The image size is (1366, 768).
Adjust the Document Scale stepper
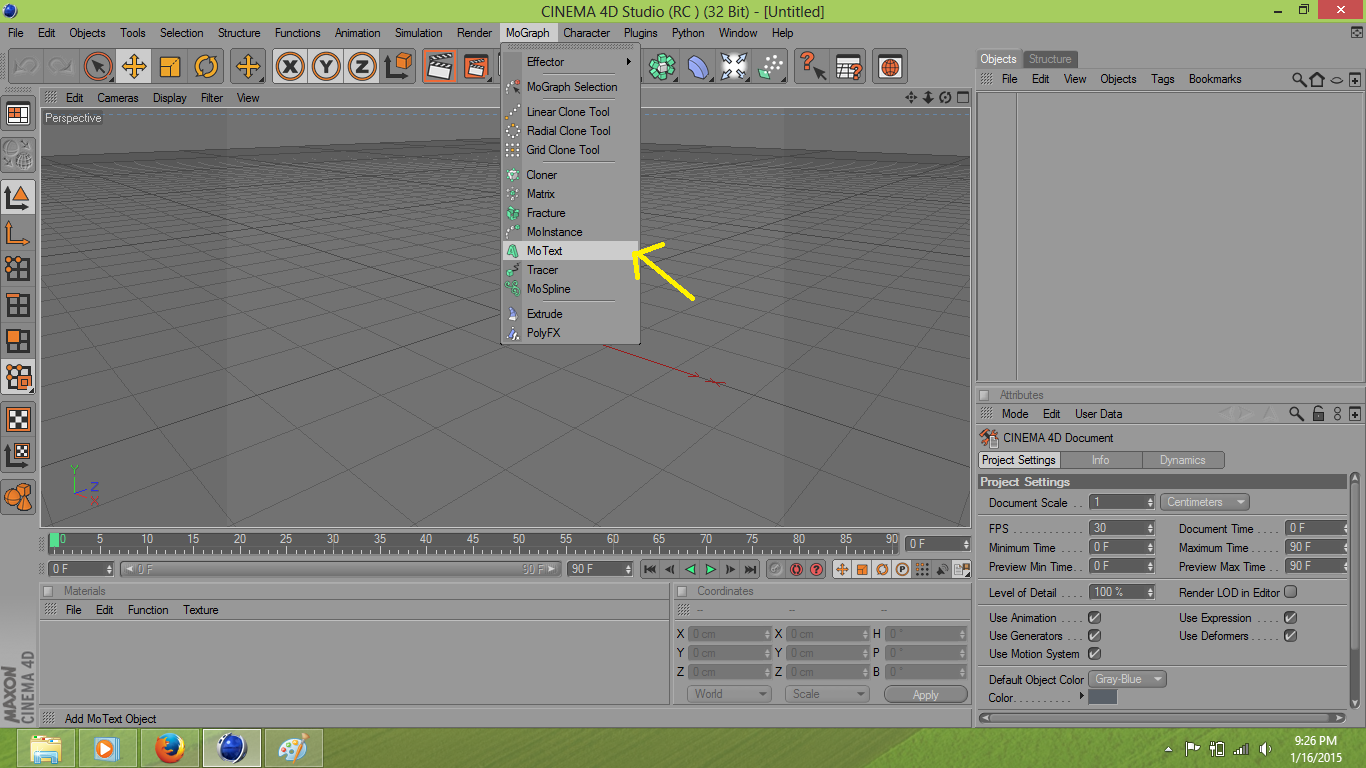coord(1150,502)
